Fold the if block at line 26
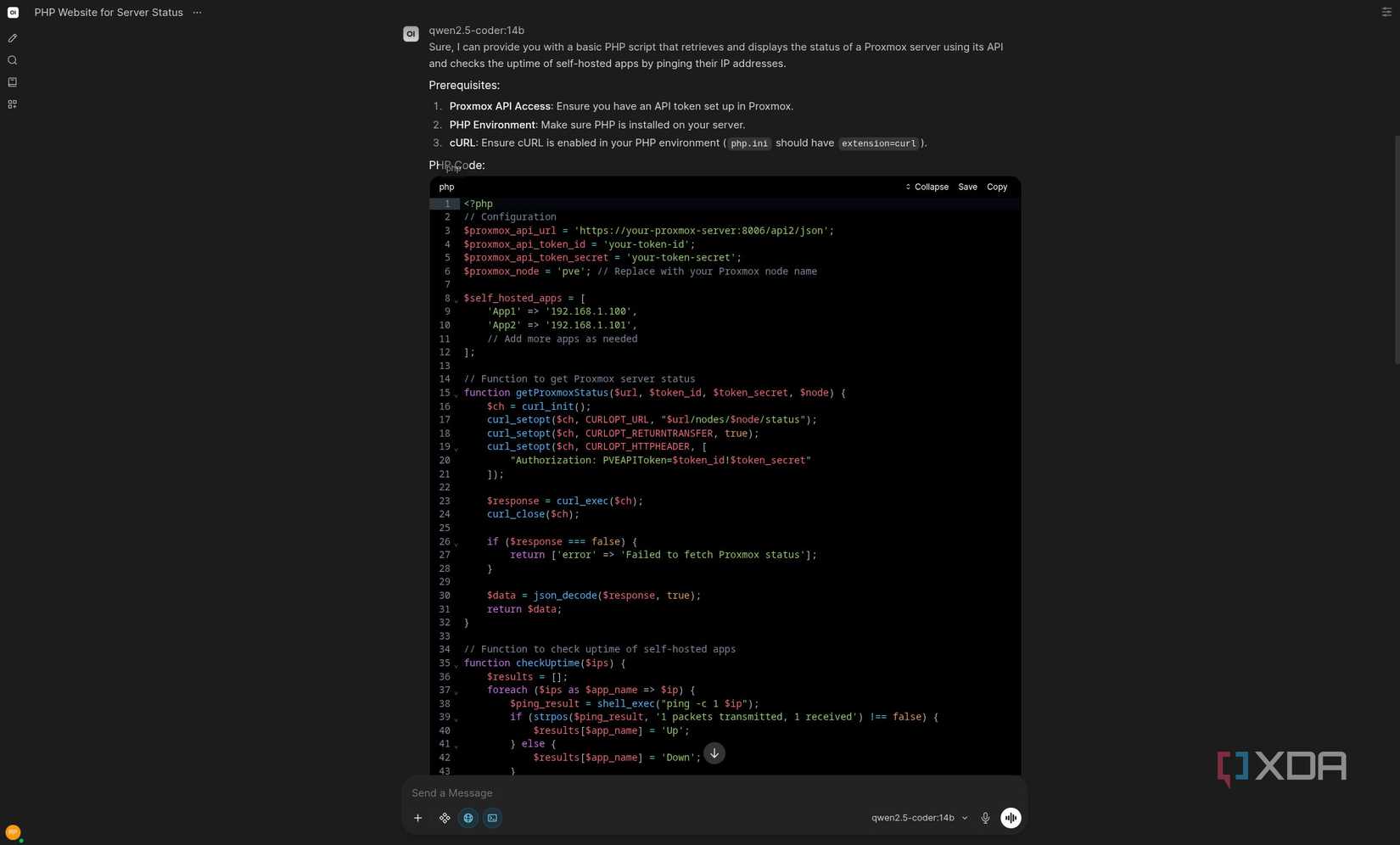The image size is (1400, 845). (x=456, y=543)
